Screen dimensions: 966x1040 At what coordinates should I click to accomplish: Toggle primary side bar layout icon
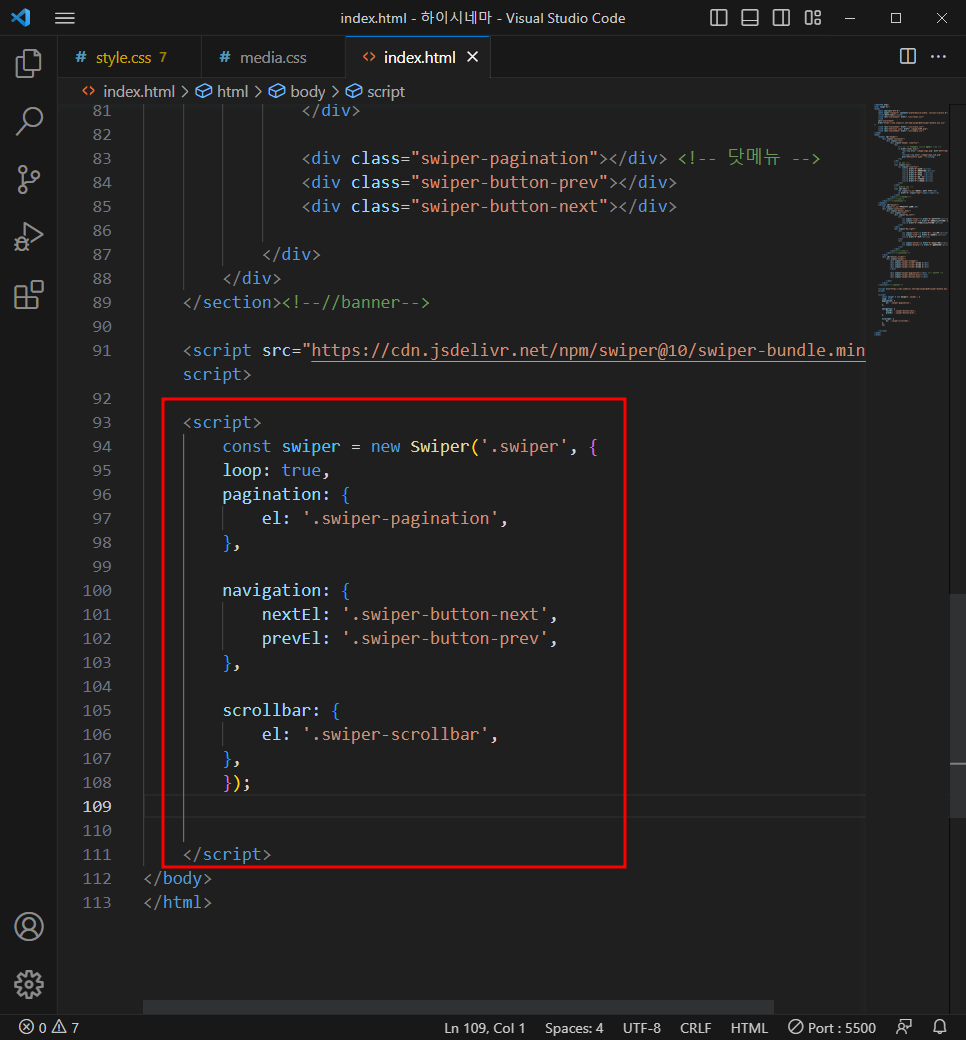click(x=719, y=18)
